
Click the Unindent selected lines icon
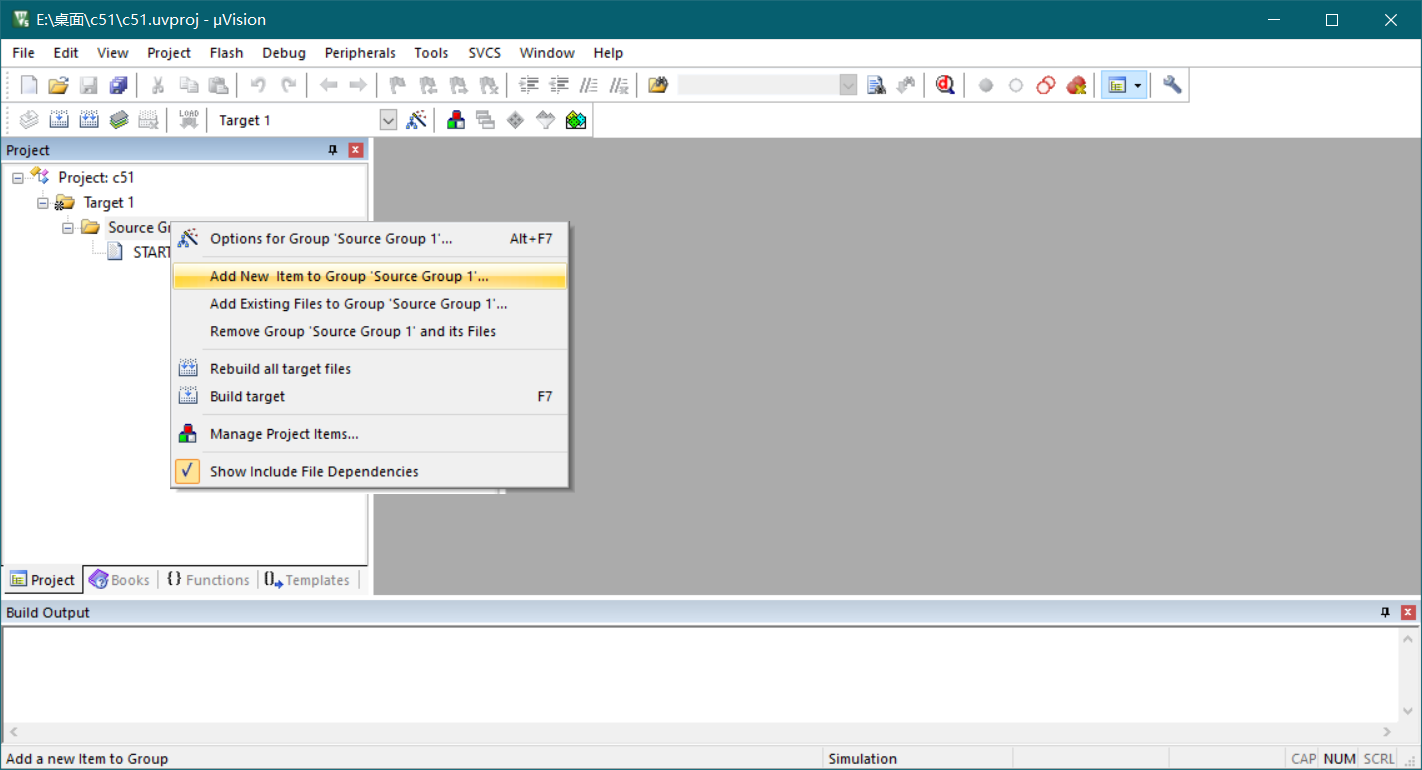coord(559,85)
